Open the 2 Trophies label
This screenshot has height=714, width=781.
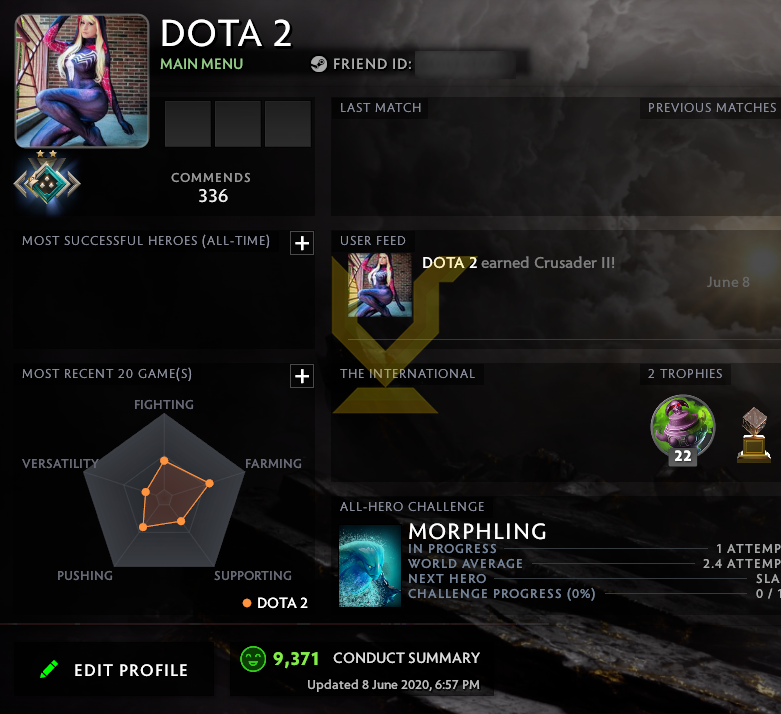685,374
